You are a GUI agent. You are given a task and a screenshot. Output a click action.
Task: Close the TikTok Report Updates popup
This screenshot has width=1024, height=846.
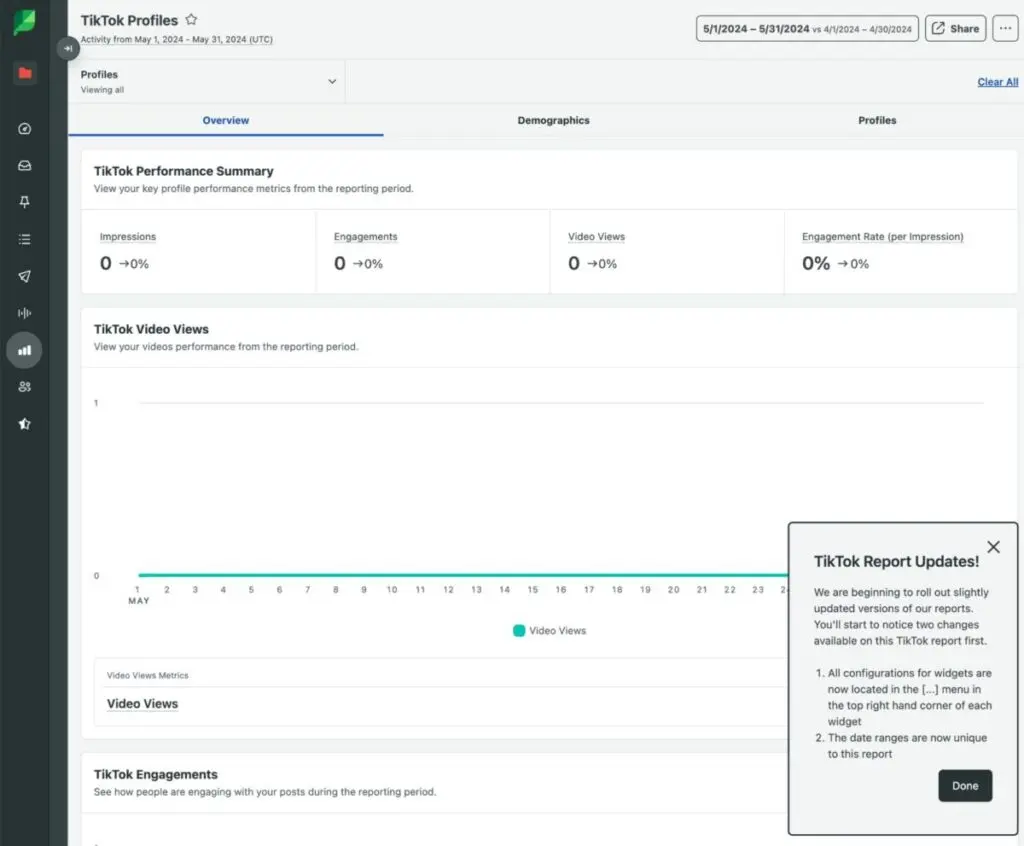[993, 547]
